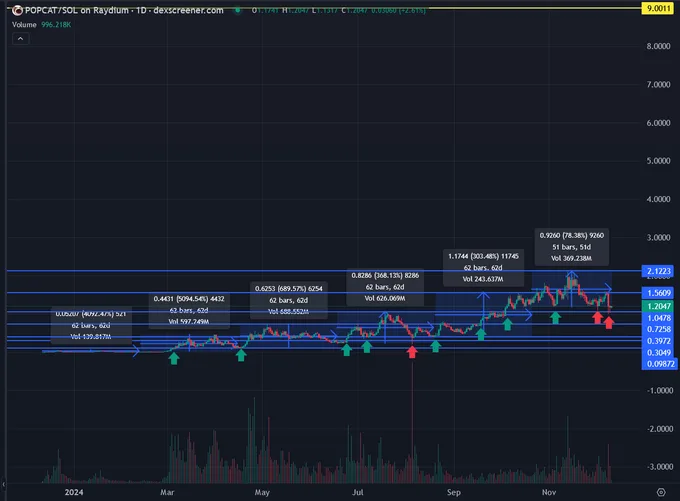The image size is (680, 501).
Task: Select the 2.1223 horizontal line label
Action: 658,271
